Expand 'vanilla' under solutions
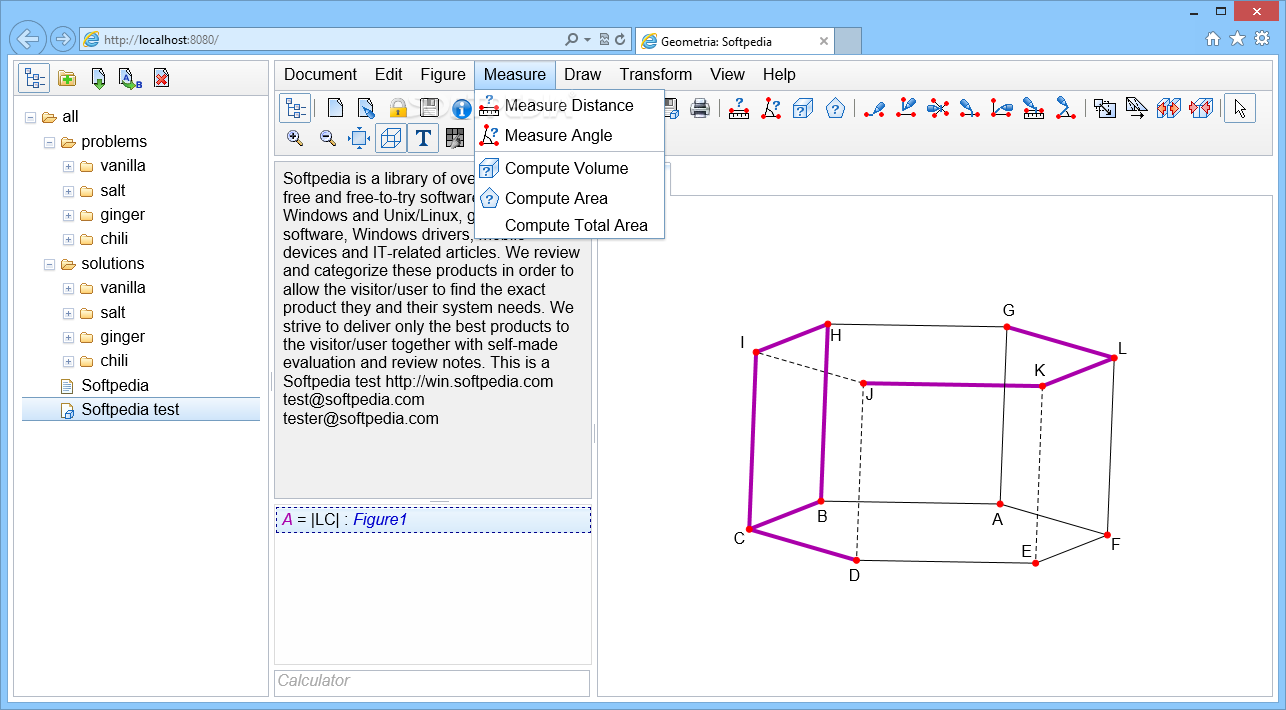Image resolution: width=1286 pixels, height=710 pixels. [x=68, y=288]
